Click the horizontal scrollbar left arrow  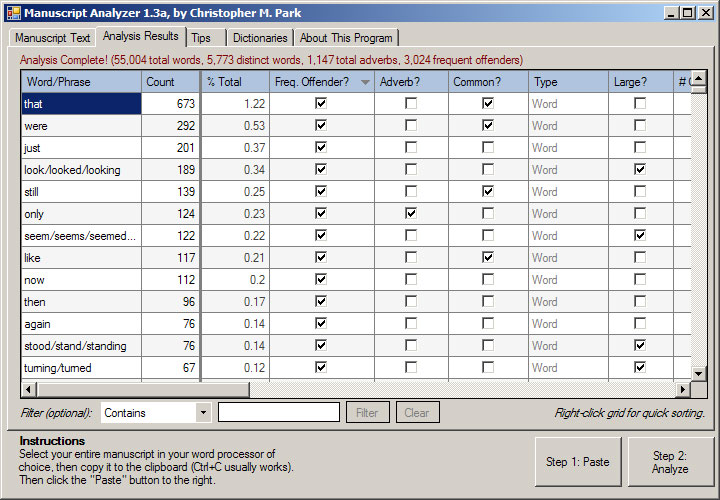pyautogui.click(x=28, y=390)
